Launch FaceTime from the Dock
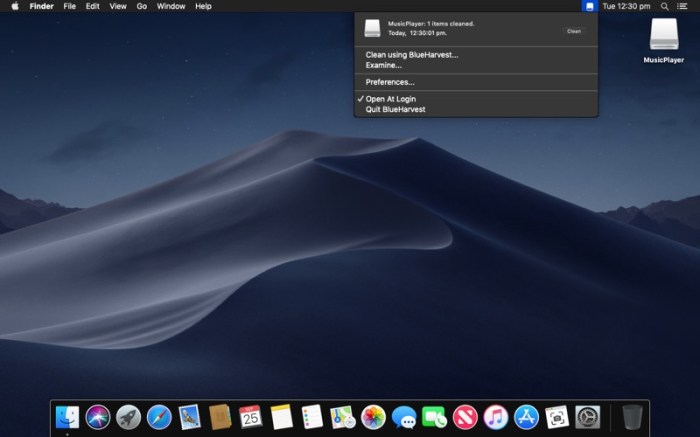Image resolution: width=700 pixels, height=437 pixels. 434,417
